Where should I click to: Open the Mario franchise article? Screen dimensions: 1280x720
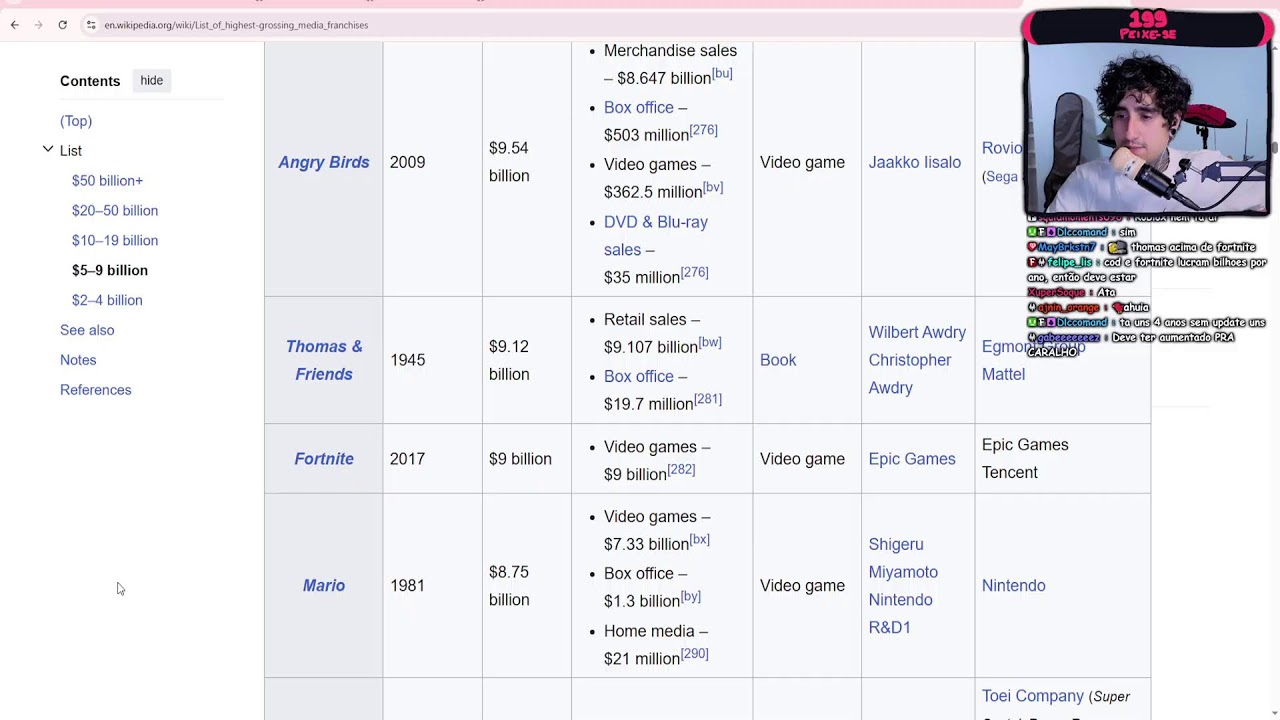[x=324, y=586]
